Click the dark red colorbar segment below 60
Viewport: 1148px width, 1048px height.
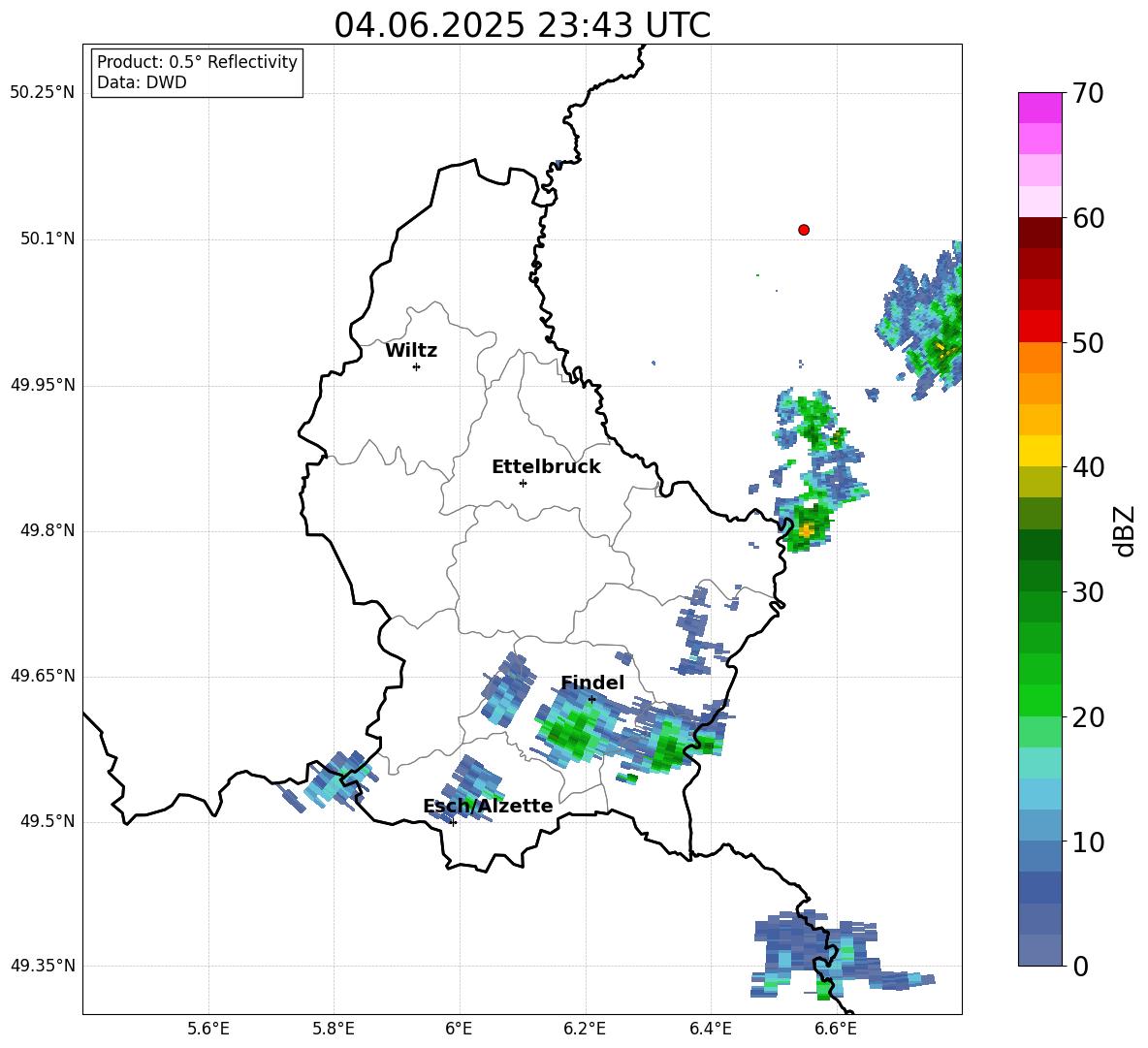click(1039, 233)
